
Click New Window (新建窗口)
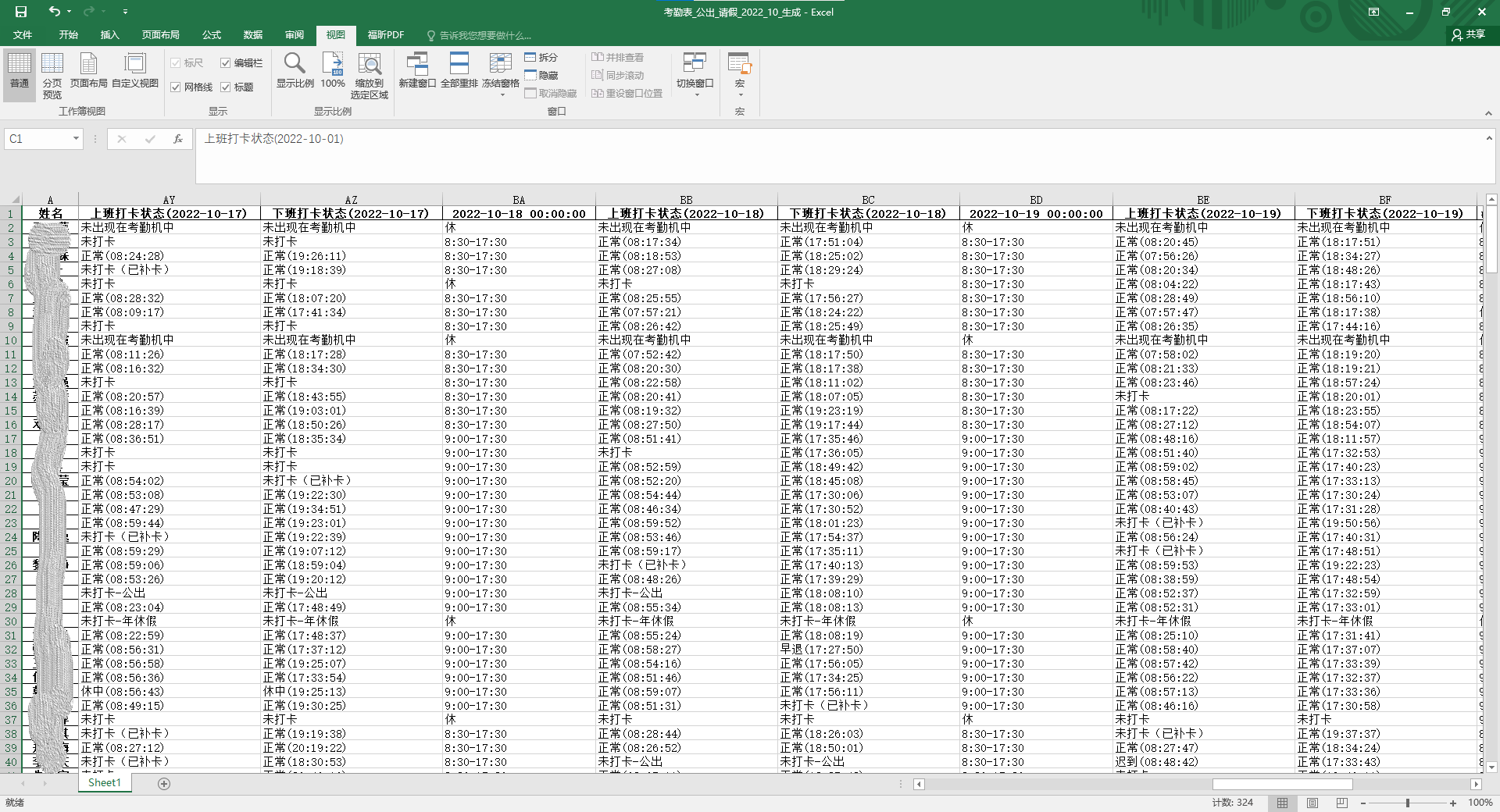coord(417,70)
